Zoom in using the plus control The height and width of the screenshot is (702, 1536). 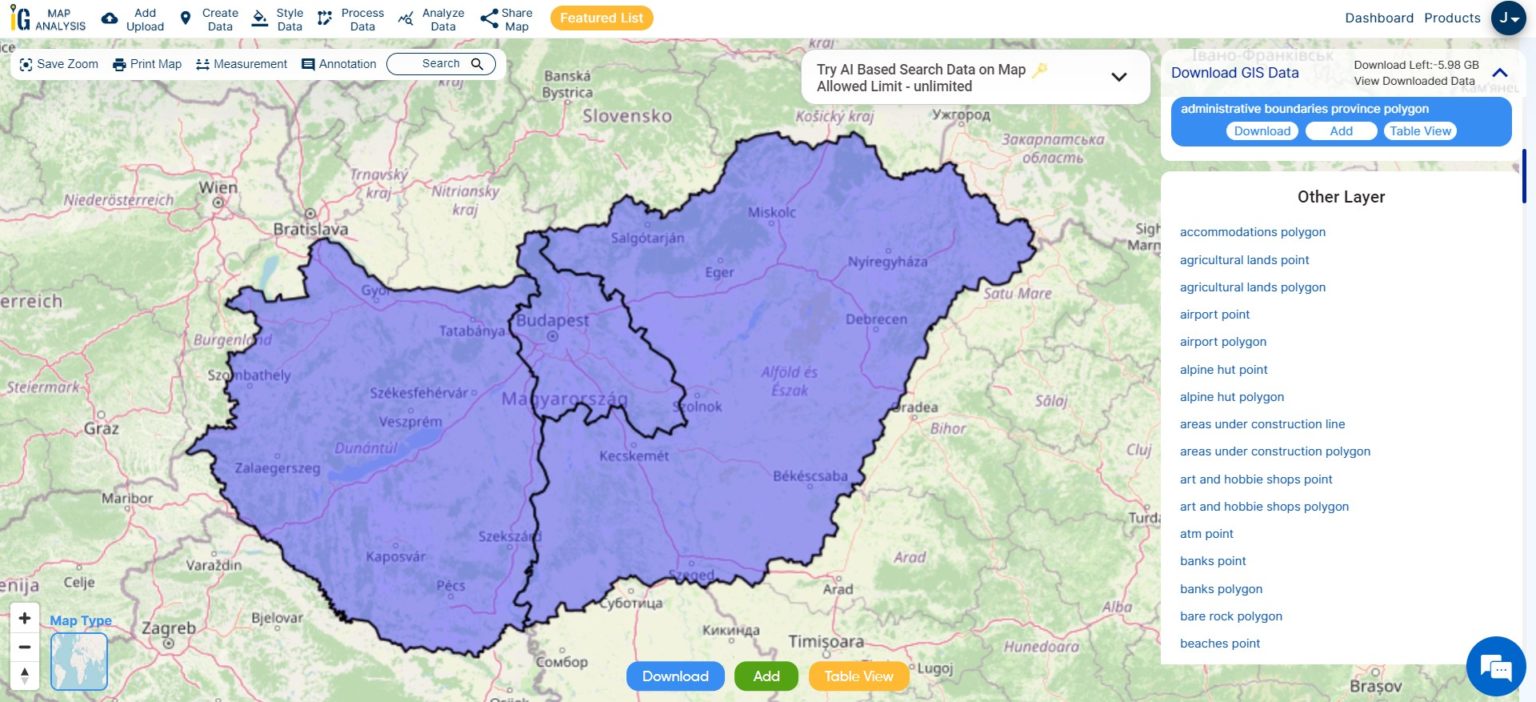tap(24, 617)
